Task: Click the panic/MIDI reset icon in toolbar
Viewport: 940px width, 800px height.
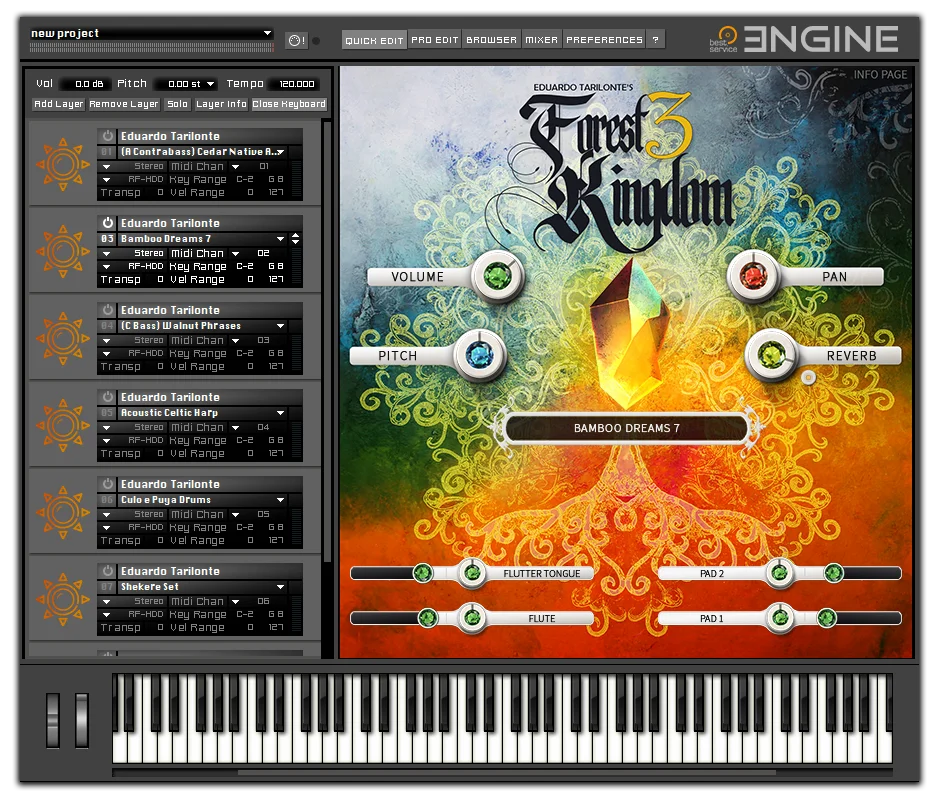Action: click(296, 40)
